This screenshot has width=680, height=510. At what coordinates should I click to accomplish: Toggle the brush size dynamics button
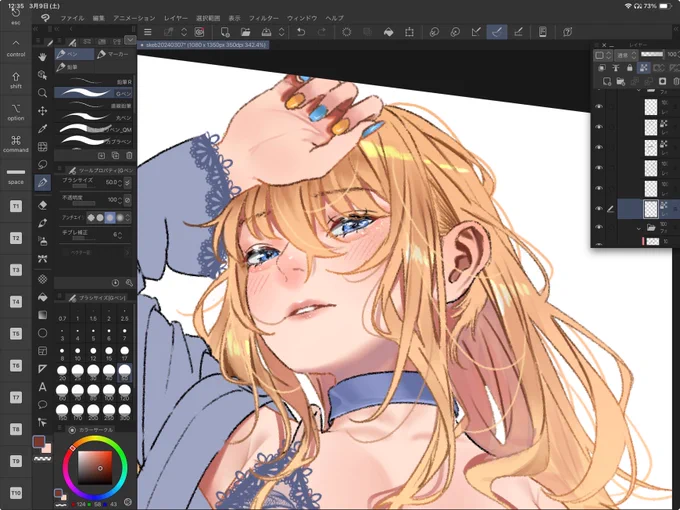(128, 183)
